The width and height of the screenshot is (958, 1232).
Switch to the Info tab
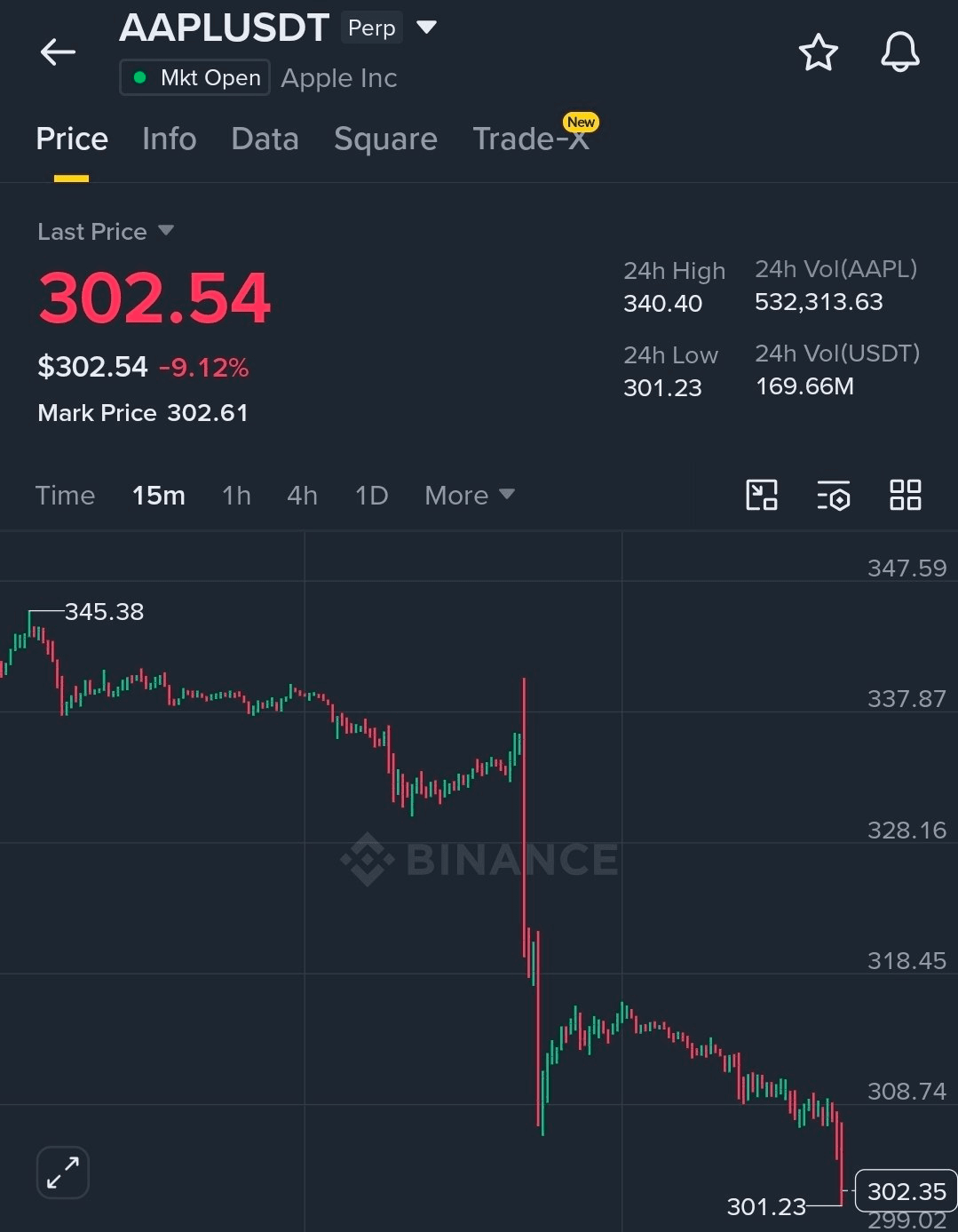(169, 139)
